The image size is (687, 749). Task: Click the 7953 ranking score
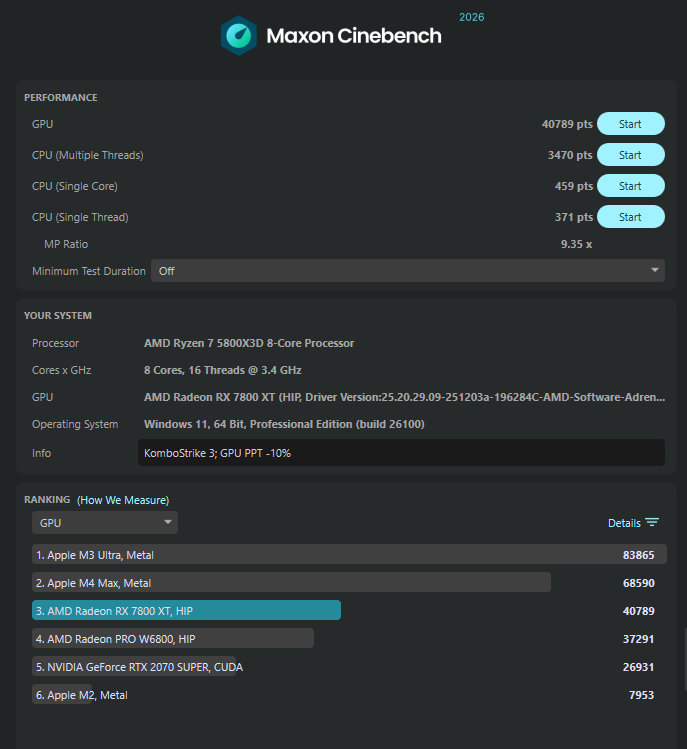[x=641, y=695]
